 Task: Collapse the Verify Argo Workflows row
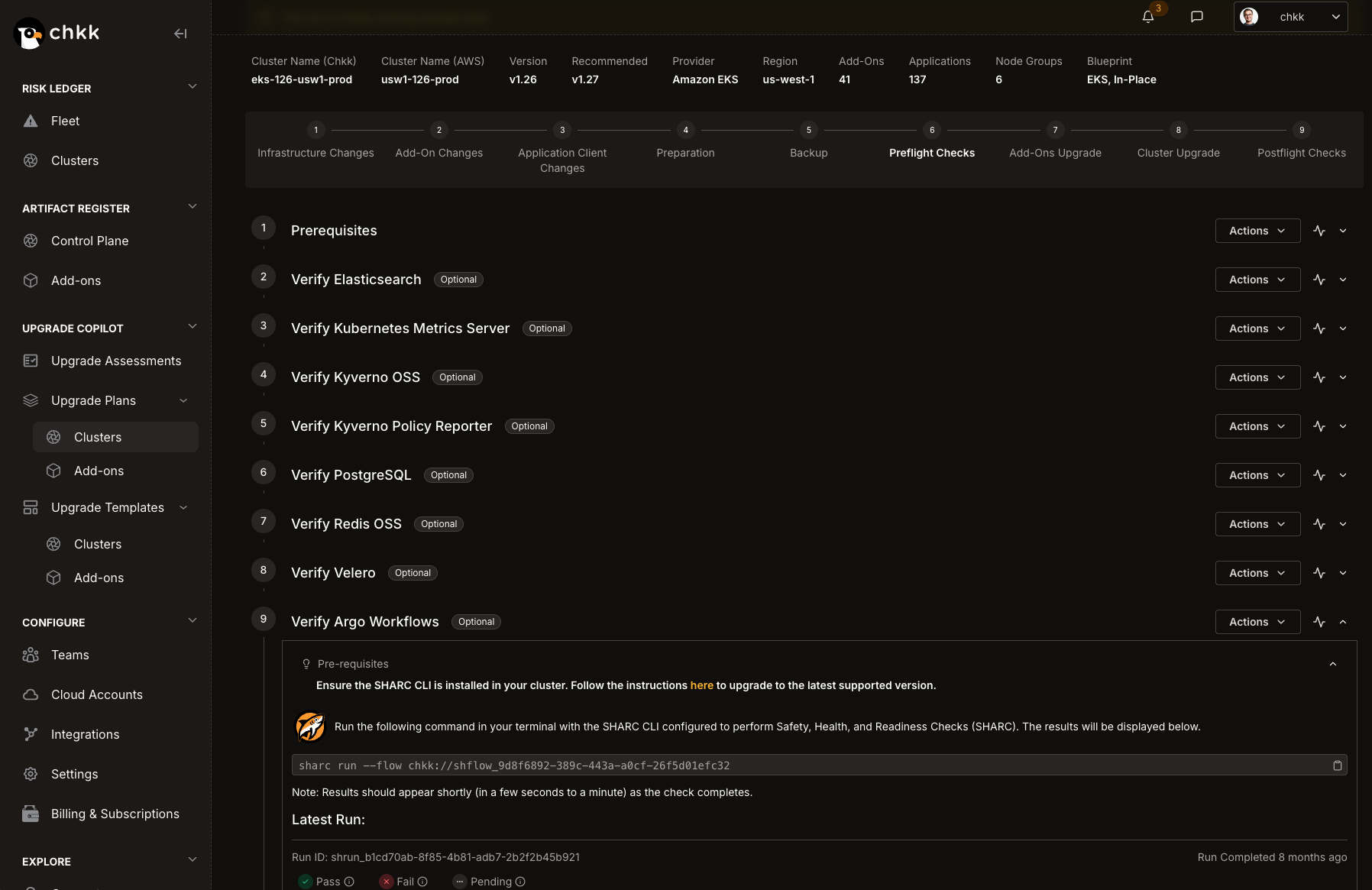click(1343, 622)
